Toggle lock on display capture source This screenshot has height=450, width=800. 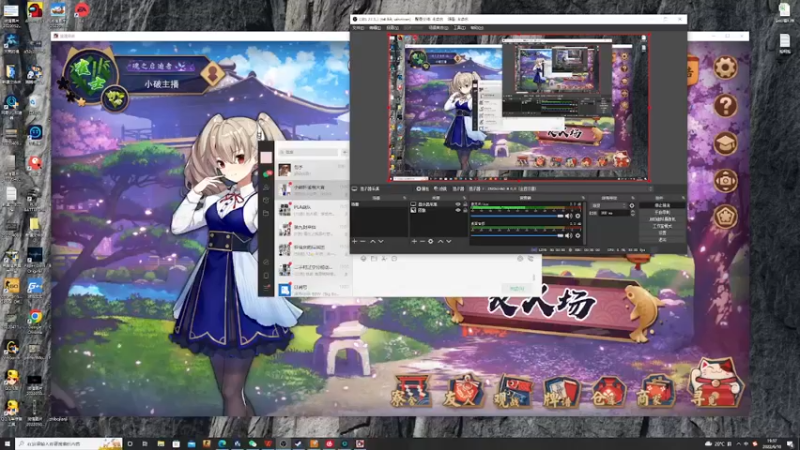point(465,204)
